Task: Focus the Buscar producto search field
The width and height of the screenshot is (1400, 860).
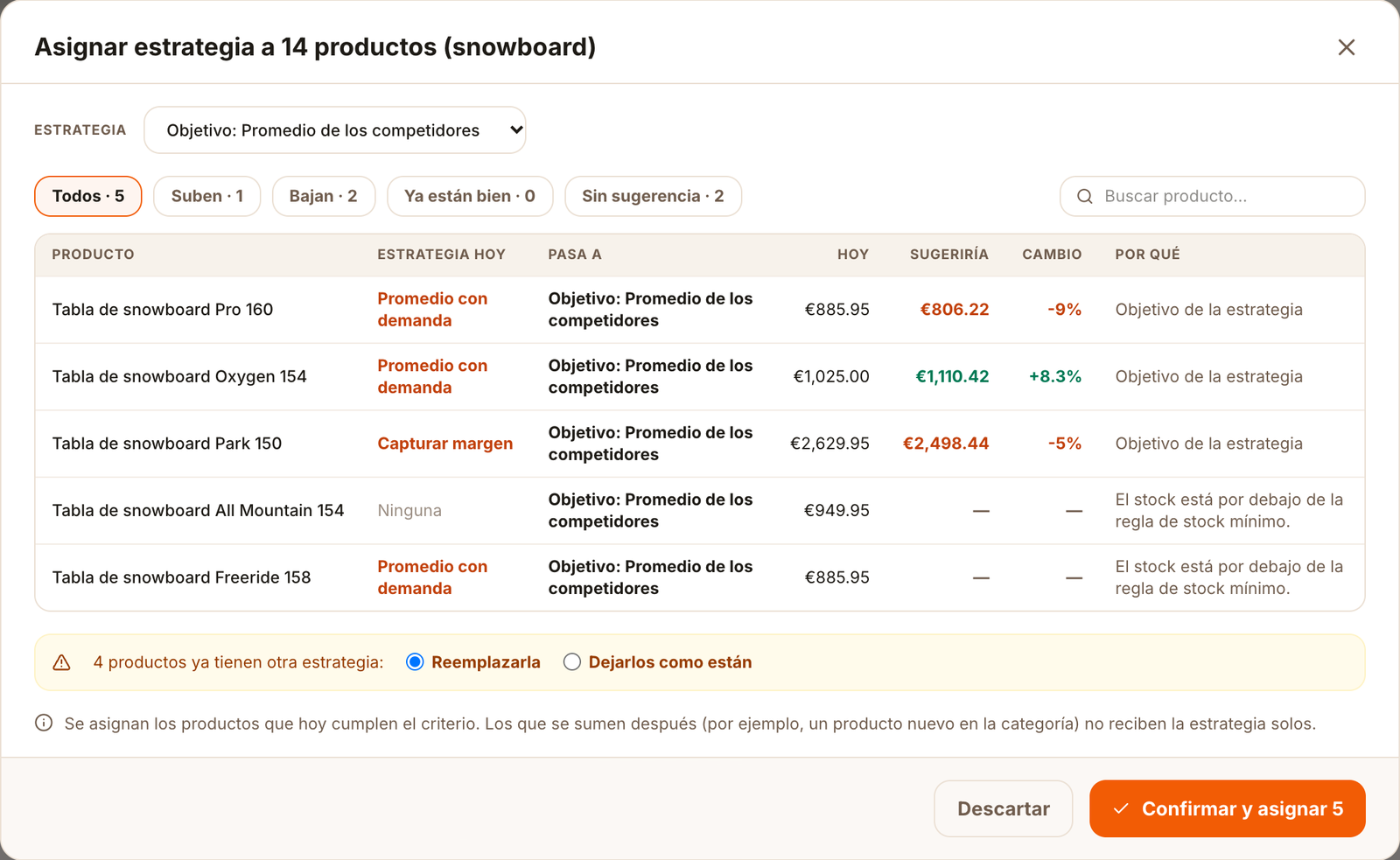Action: pos(1212,196)
